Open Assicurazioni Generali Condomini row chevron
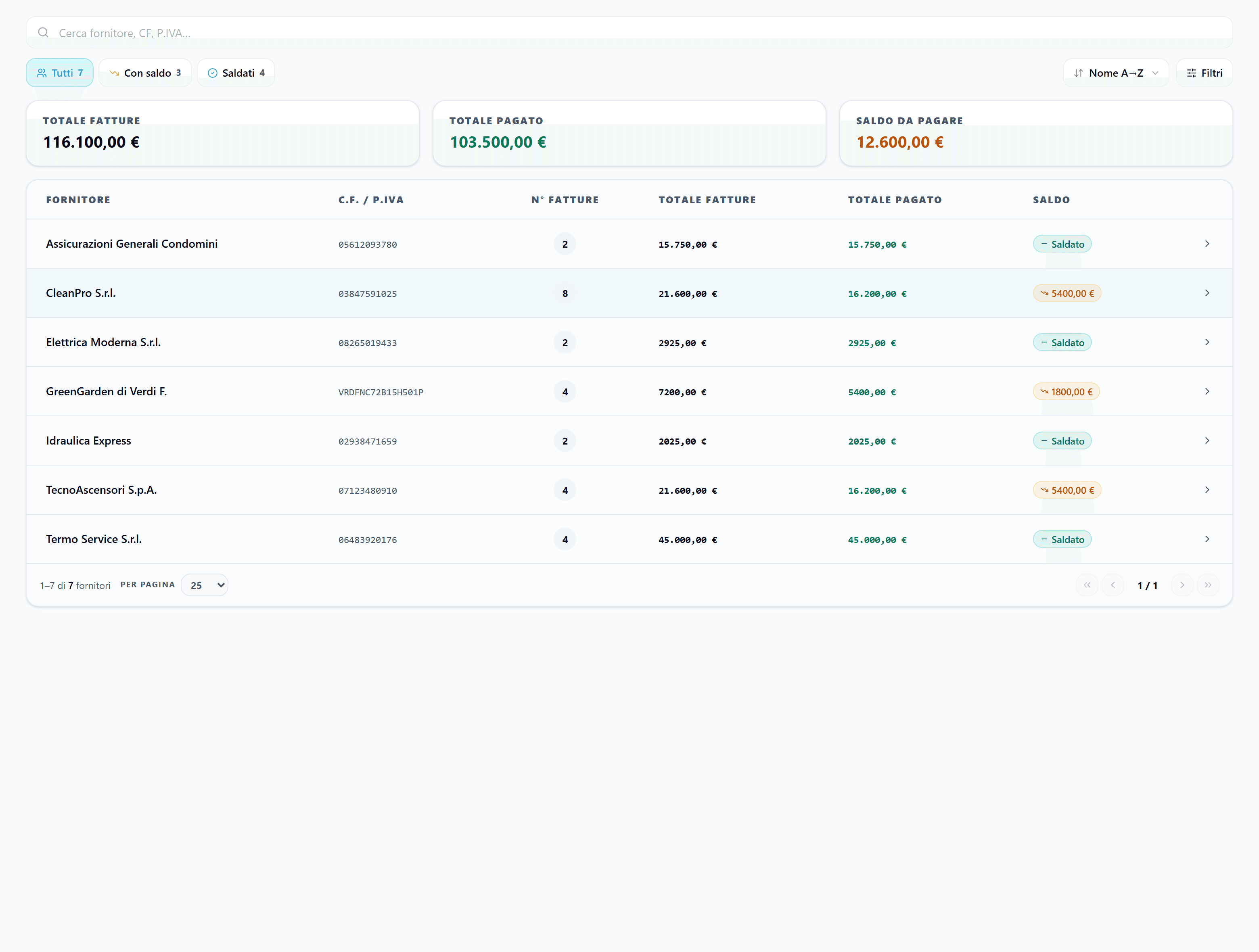The height and width of the screenshot is (952, 1259). pyautogui.click(x=1207, y=244)
